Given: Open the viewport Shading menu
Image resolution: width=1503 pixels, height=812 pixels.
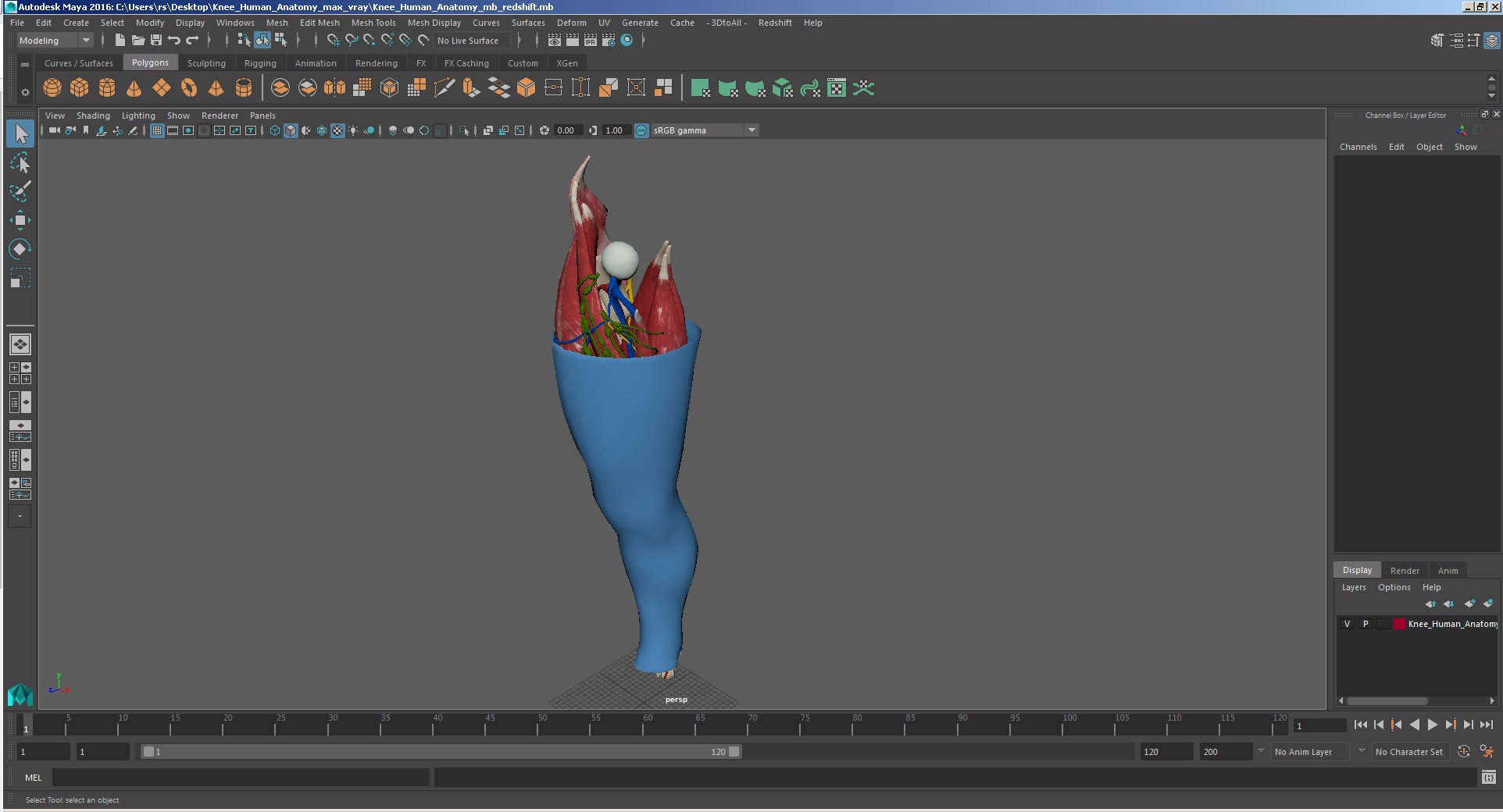Looking at the screenshot, I should point(93,116).
